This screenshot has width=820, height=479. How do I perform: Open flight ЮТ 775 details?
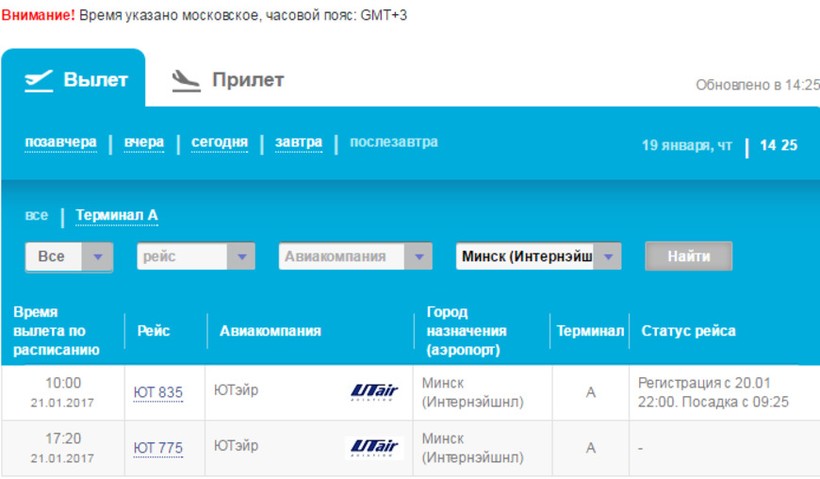pyautogui.click(x=158, y=447)
